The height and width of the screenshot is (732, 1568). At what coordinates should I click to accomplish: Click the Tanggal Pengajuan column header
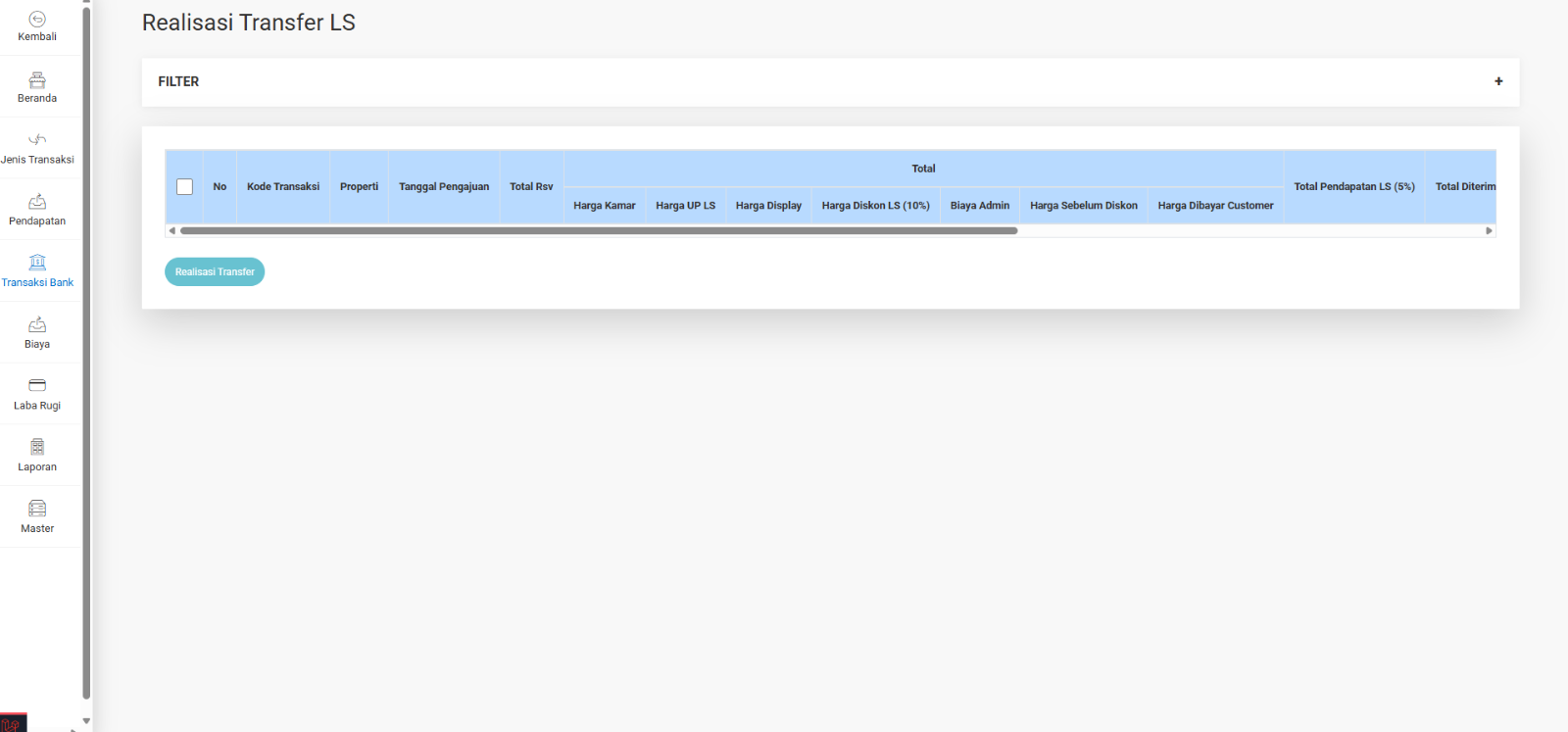pos(443,187)
